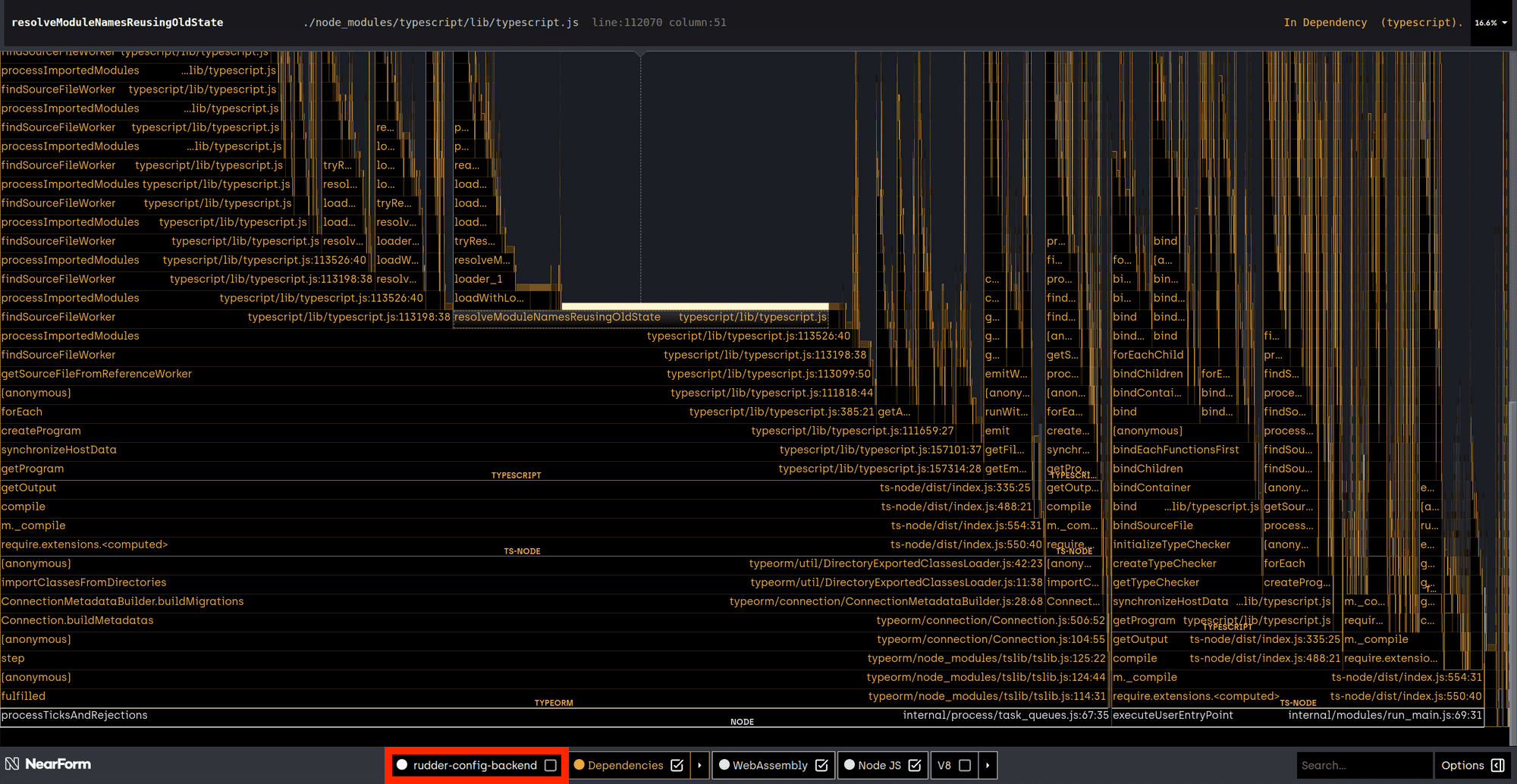Viewport: 1517px width, 784px height.
Task: Select the processTicksAndRejections frame
Action: pyautogui.click(x=555, y=715)
